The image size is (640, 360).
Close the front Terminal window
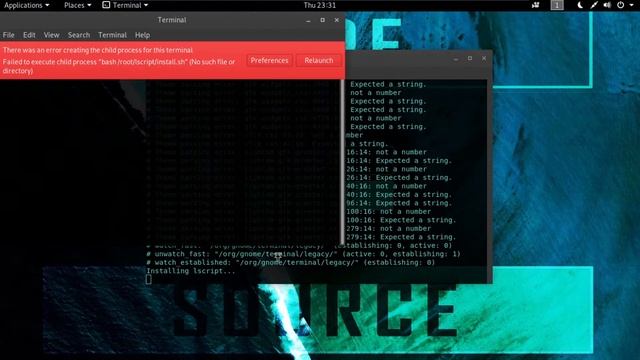337,20
